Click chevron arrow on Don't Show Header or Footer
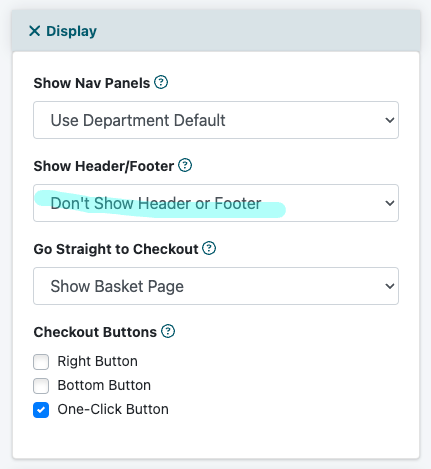 coord(390,203)
